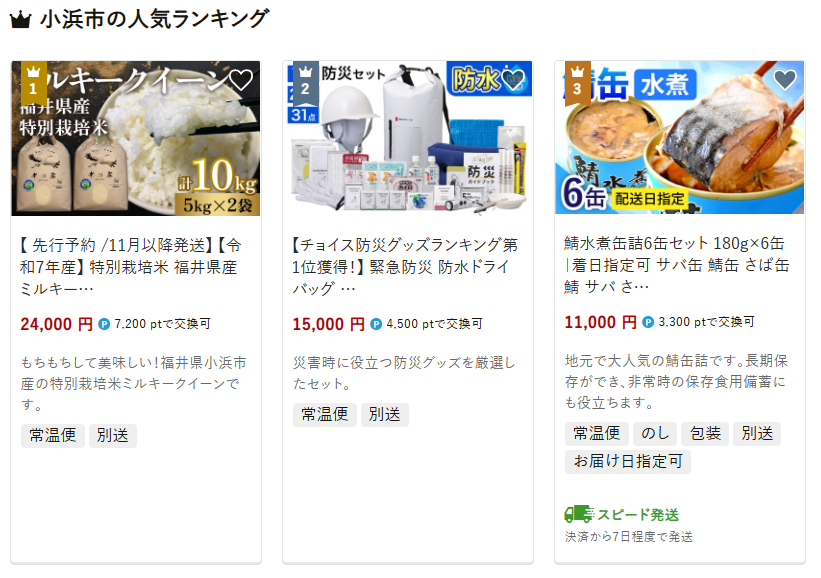This screenshot has height=578, width=821.
Task: Select the お届け日指定可 tag
Action: pyautogui.click(x=628, y=461)
